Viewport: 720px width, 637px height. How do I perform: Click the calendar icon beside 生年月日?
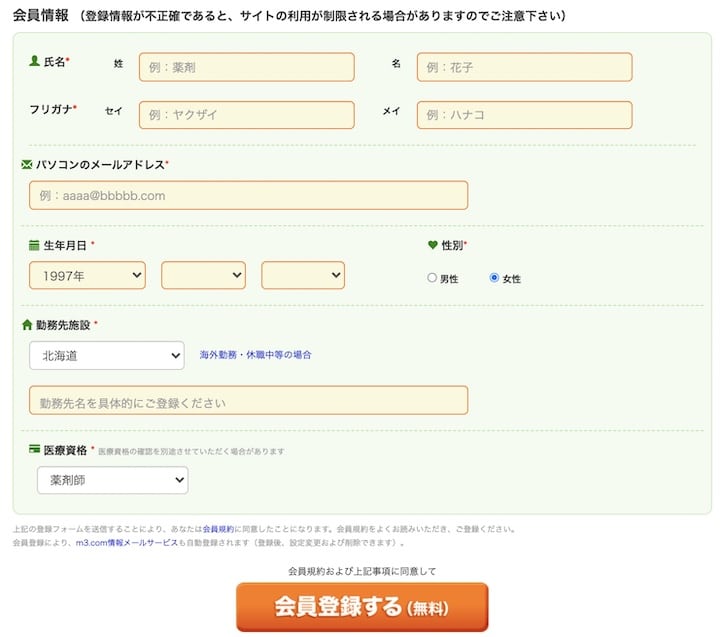pyautogui.click(x=34, y=245)
